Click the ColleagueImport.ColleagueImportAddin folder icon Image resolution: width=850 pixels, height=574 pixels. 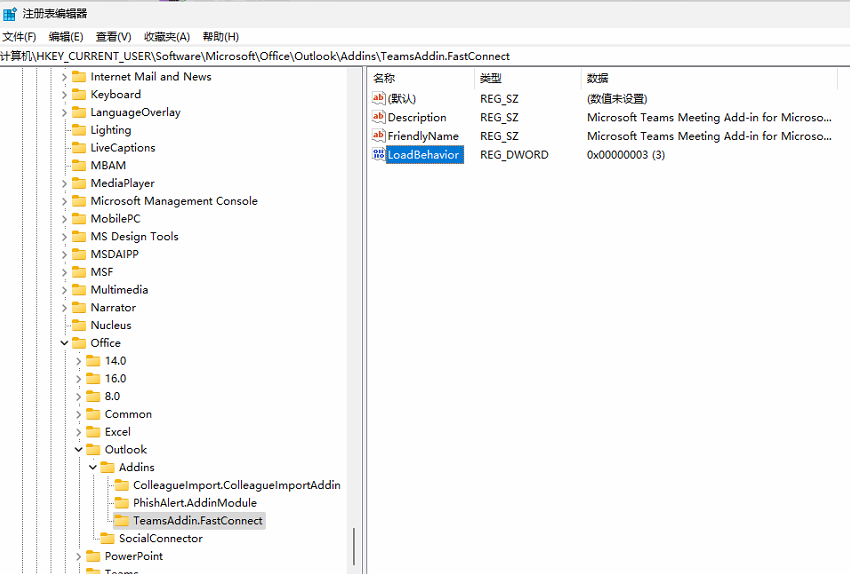pyautogui.click(x=121, y=485)
